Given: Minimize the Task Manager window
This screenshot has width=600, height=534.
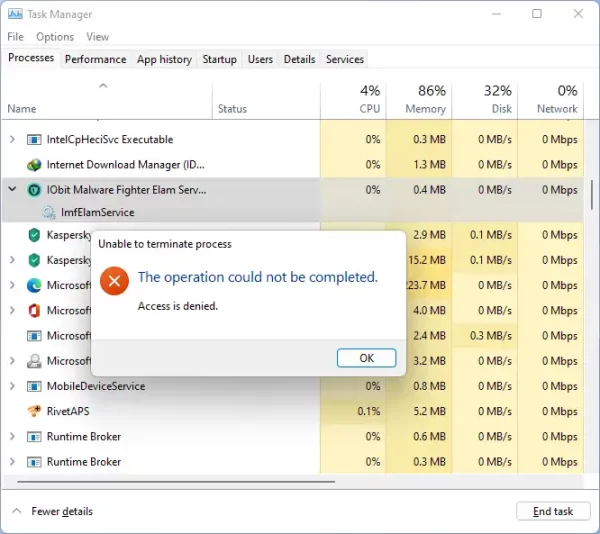Looking at the screenshot, I should tap(496, 14).
